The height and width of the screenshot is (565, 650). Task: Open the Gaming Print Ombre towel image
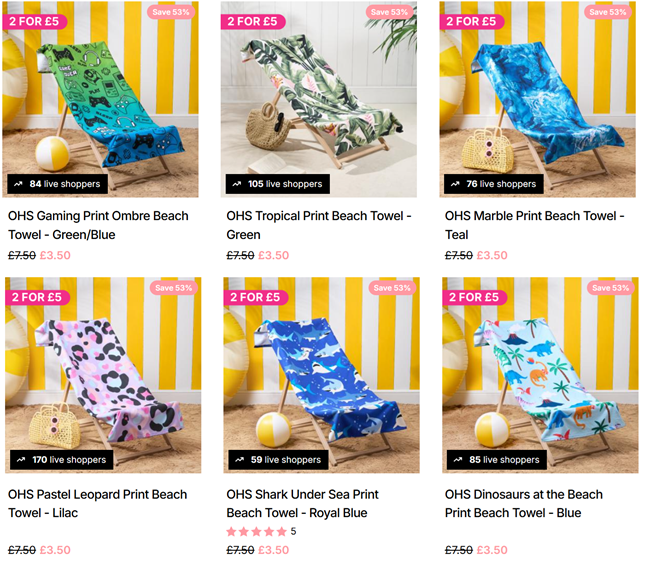pyautogui.click(x=100, y=99)
